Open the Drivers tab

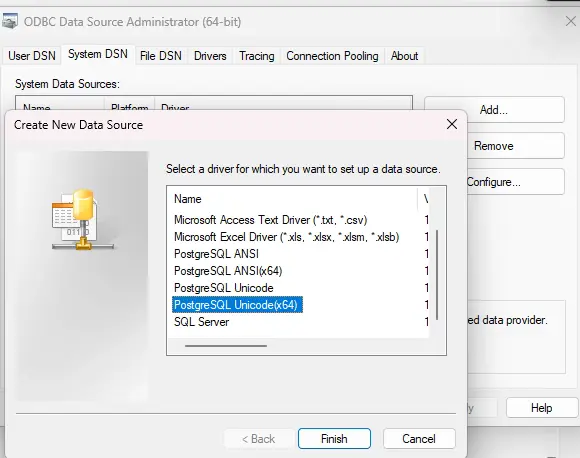pyautogui.click(x=210, y=56)
